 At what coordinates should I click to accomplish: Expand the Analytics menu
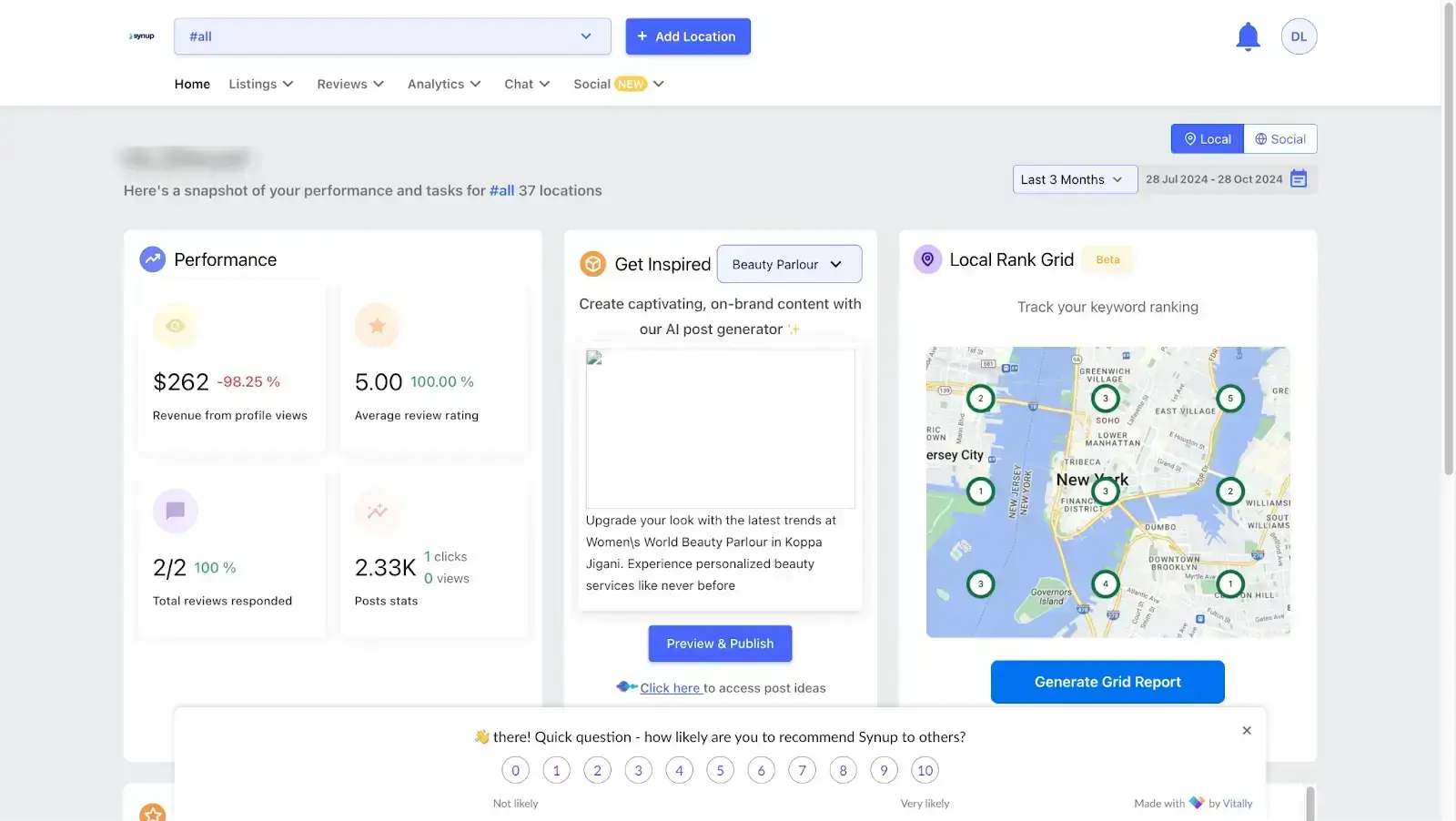444,84
